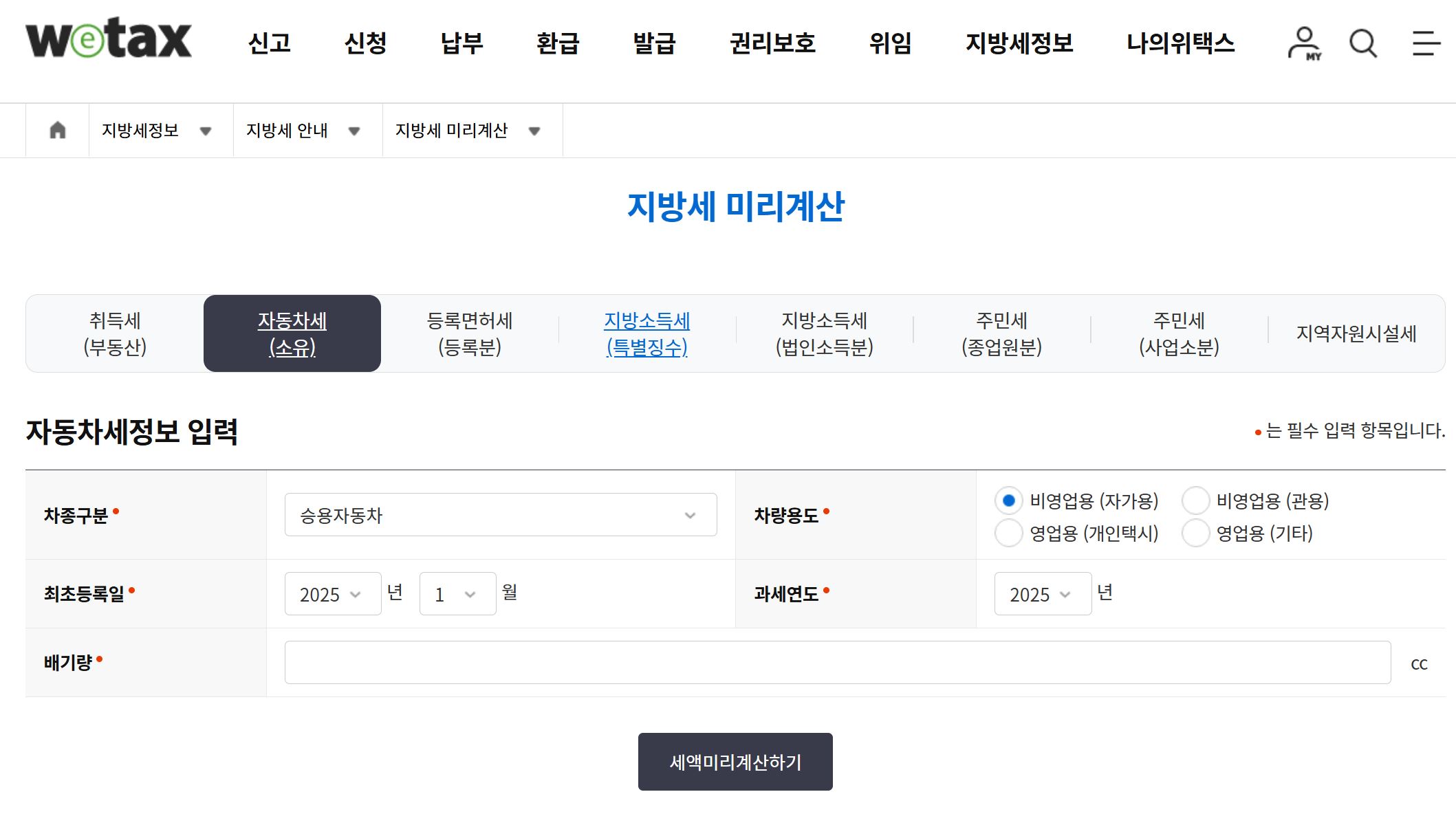The height and width of the screenshot is (814, 1456).
Task: Click the 지방소득세 (특별징수) link
Action: coord(647,333)
